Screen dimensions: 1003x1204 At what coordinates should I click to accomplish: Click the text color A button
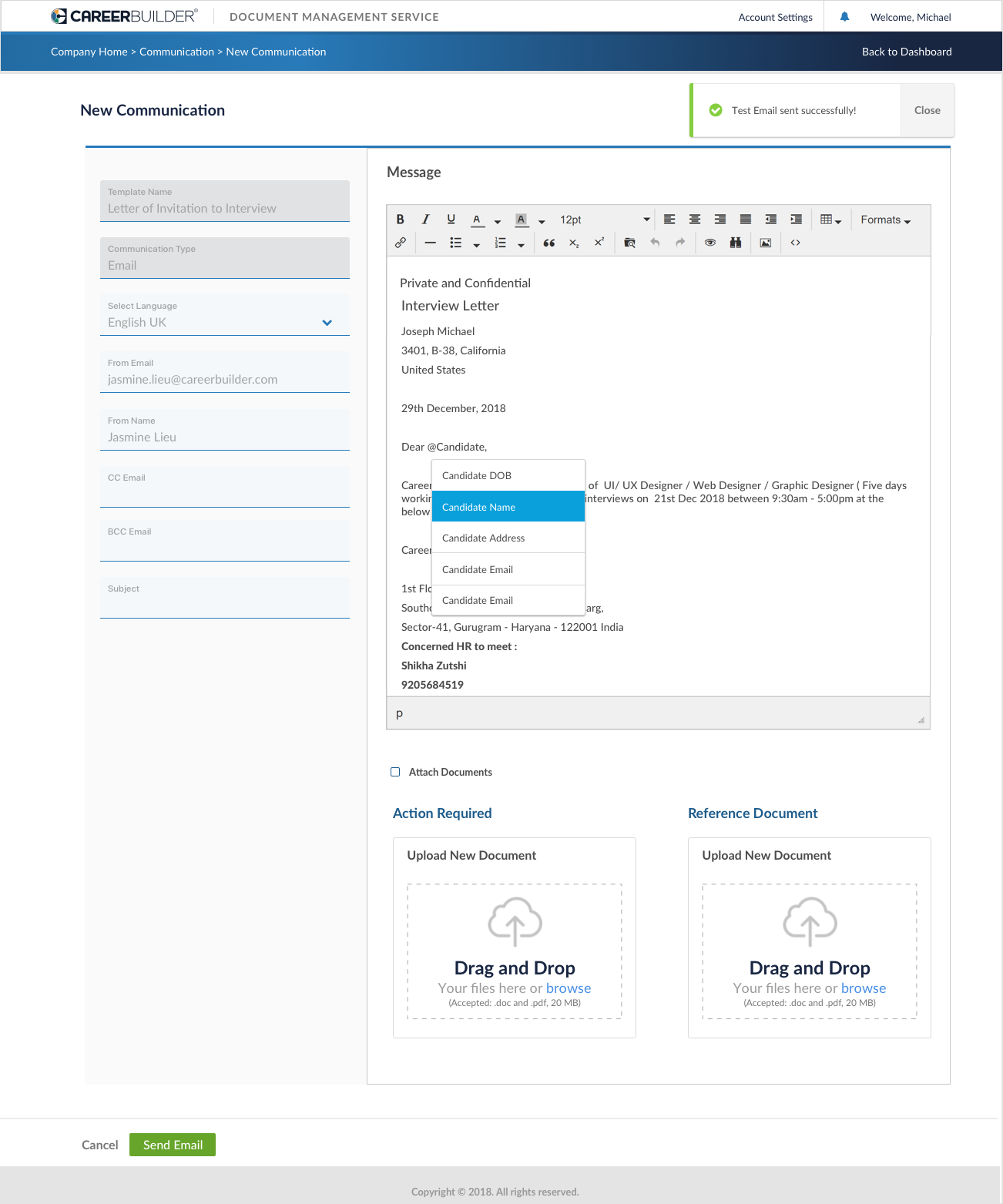point(478,220)
